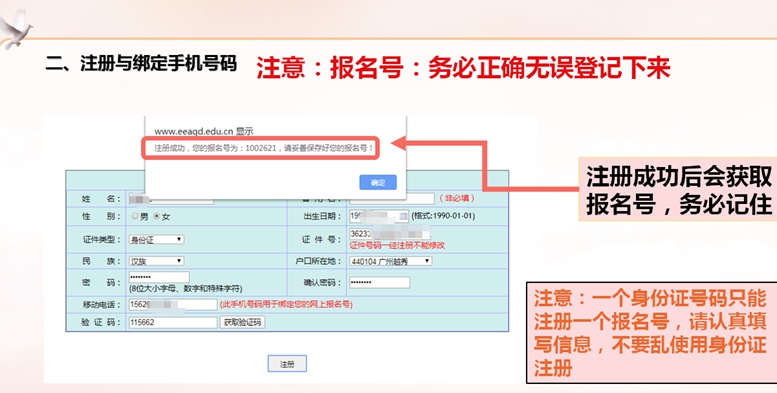This screenshot has width=777, height=393.
Task: Click the hint 此手机号码用于绑定您的网上报名号
Action: coord(286,304)
